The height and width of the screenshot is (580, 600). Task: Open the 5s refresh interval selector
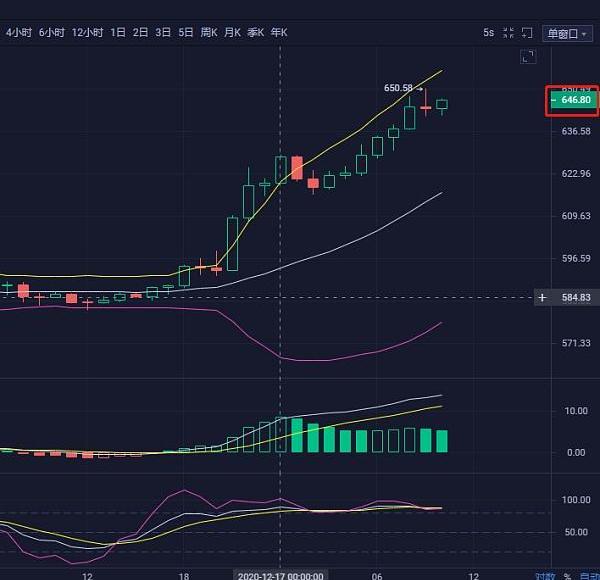[x=488, y=33]
